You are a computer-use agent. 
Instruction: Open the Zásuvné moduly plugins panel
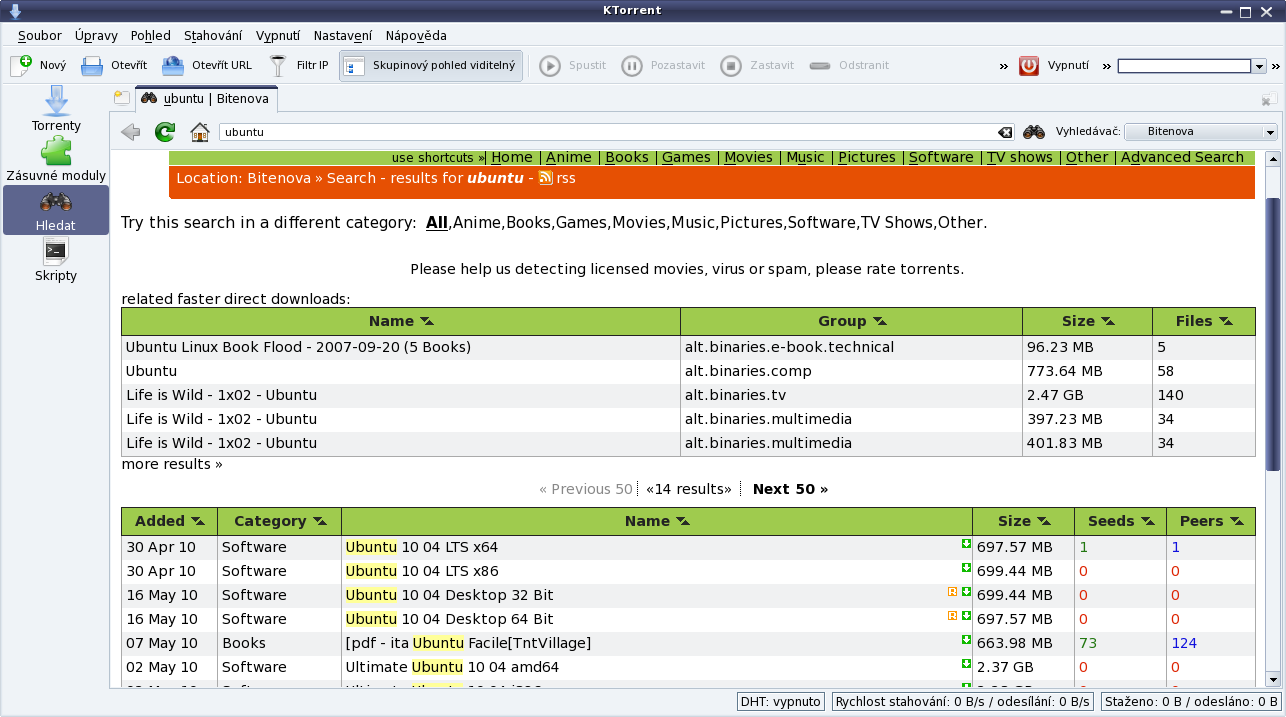(56, 160)
